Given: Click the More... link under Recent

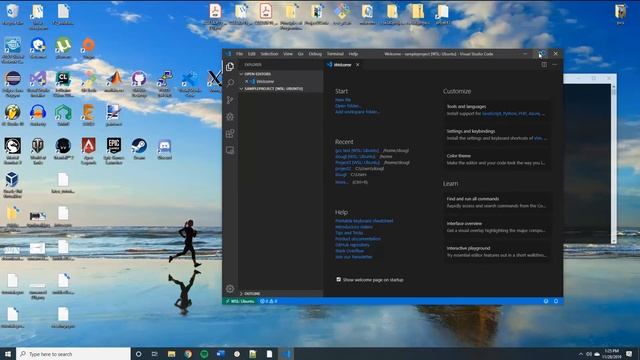Looking at the screenshot, I should [x=342, y=182].
